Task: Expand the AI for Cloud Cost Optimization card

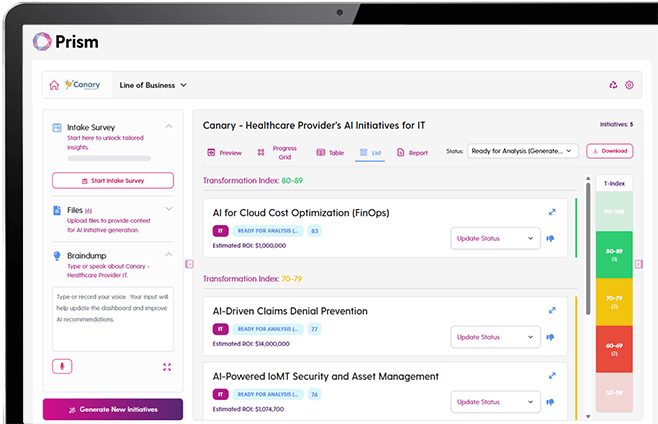Action: click(x=552, y=212)
